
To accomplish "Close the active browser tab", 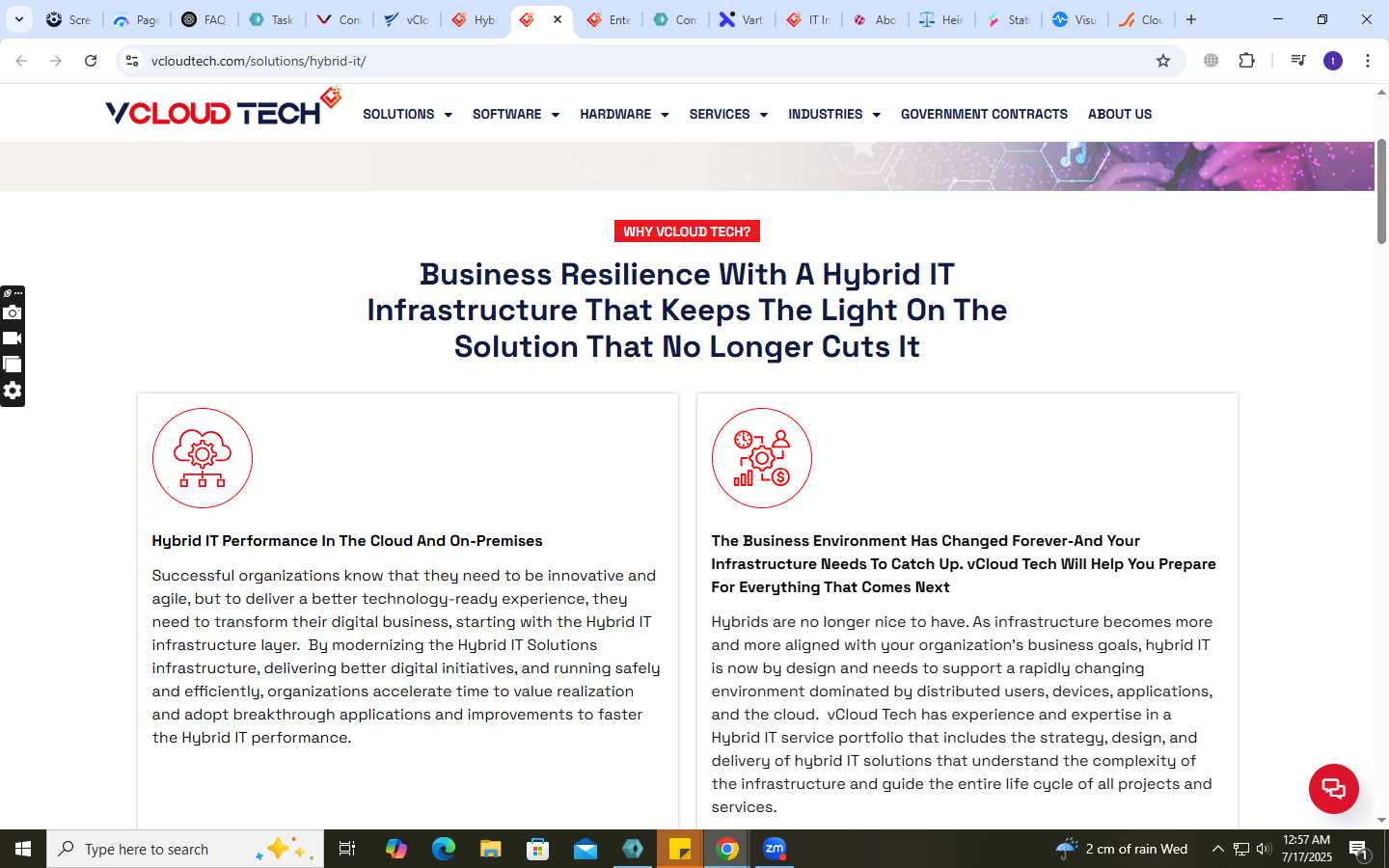I will point(558,19).
